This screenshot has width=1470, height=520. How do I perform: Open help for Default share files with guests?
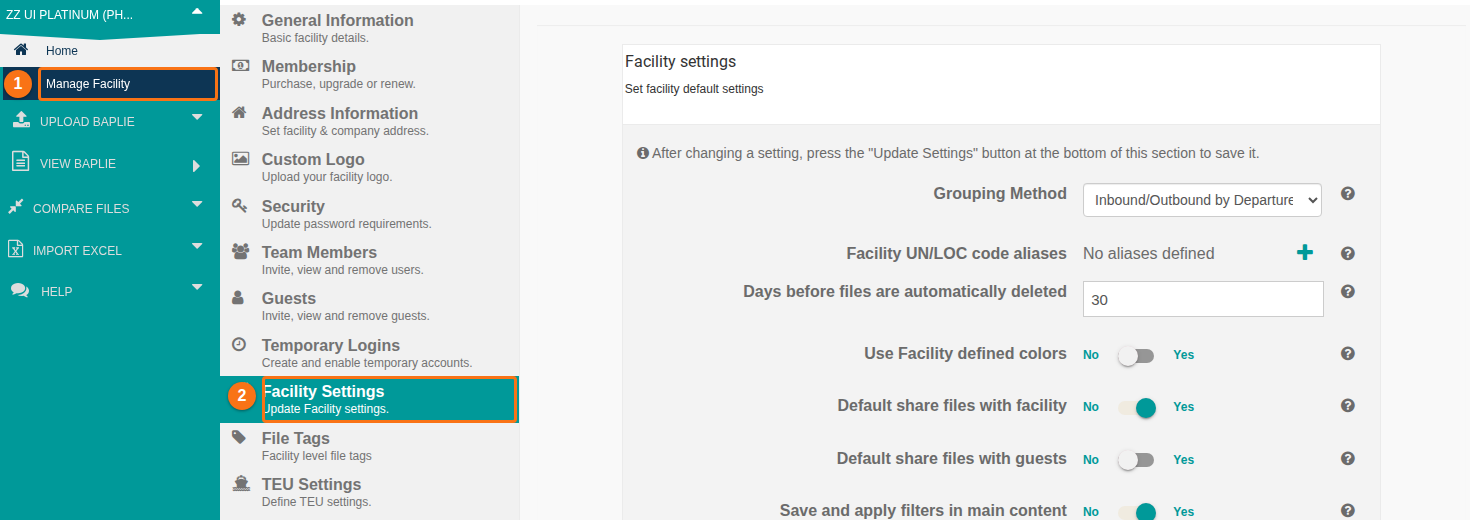coord(1347,458)
